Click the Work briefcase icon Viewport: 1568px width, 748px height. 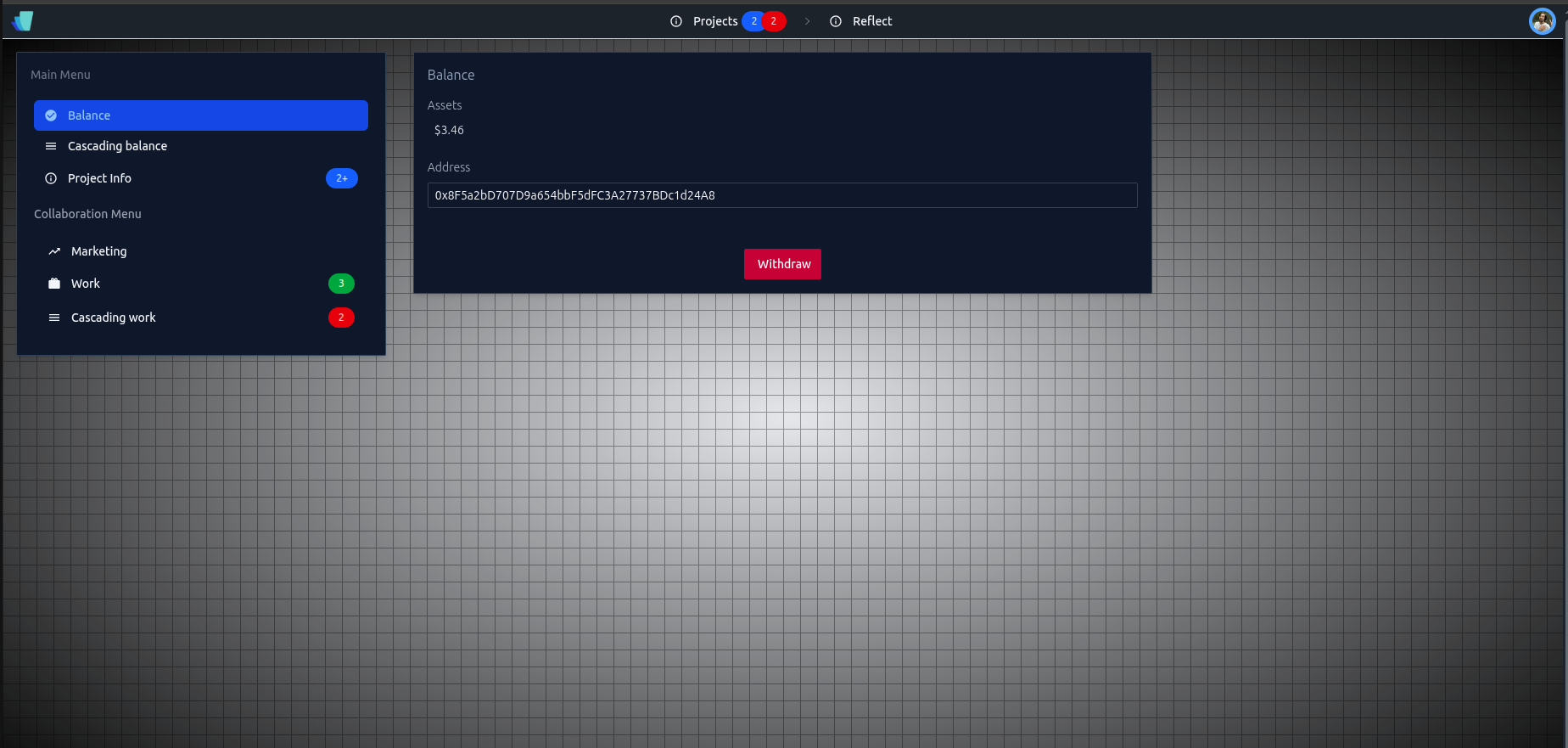54,284
